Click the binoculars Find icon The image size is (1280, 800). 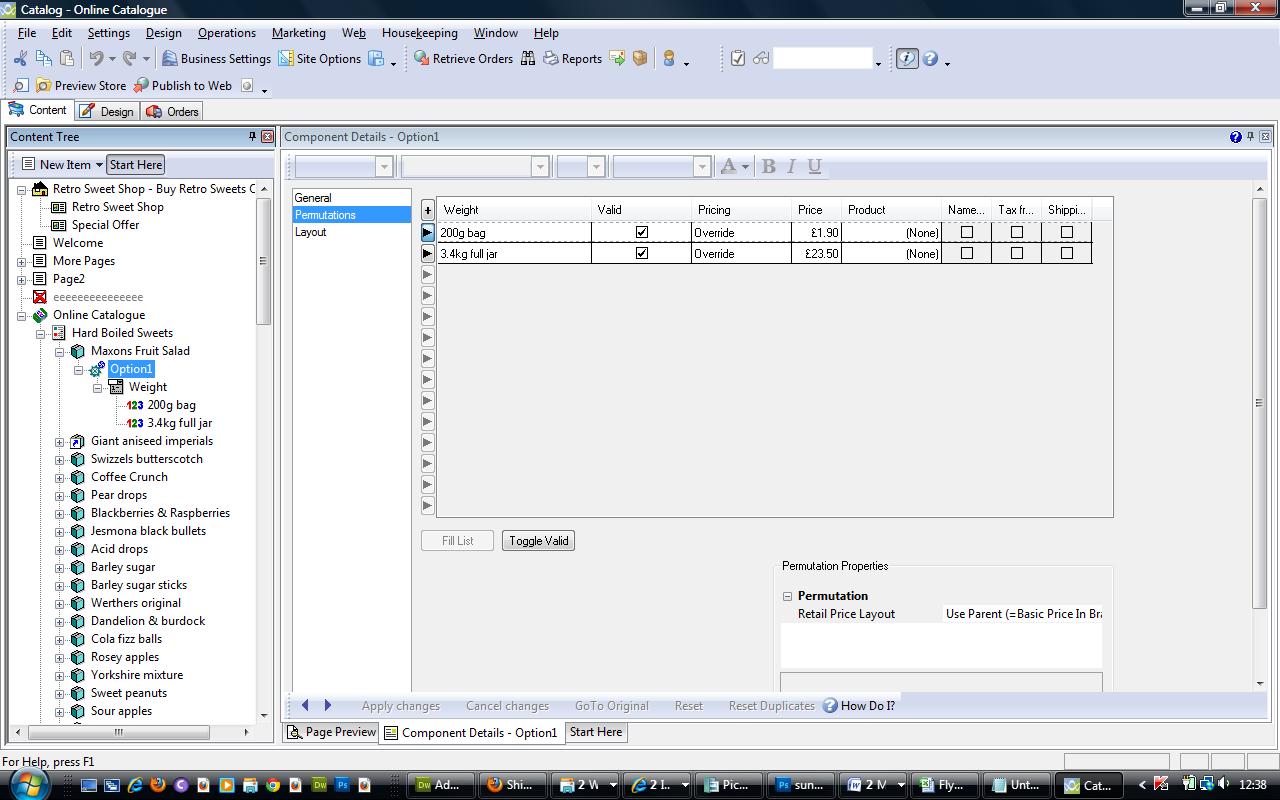[528, 59]
